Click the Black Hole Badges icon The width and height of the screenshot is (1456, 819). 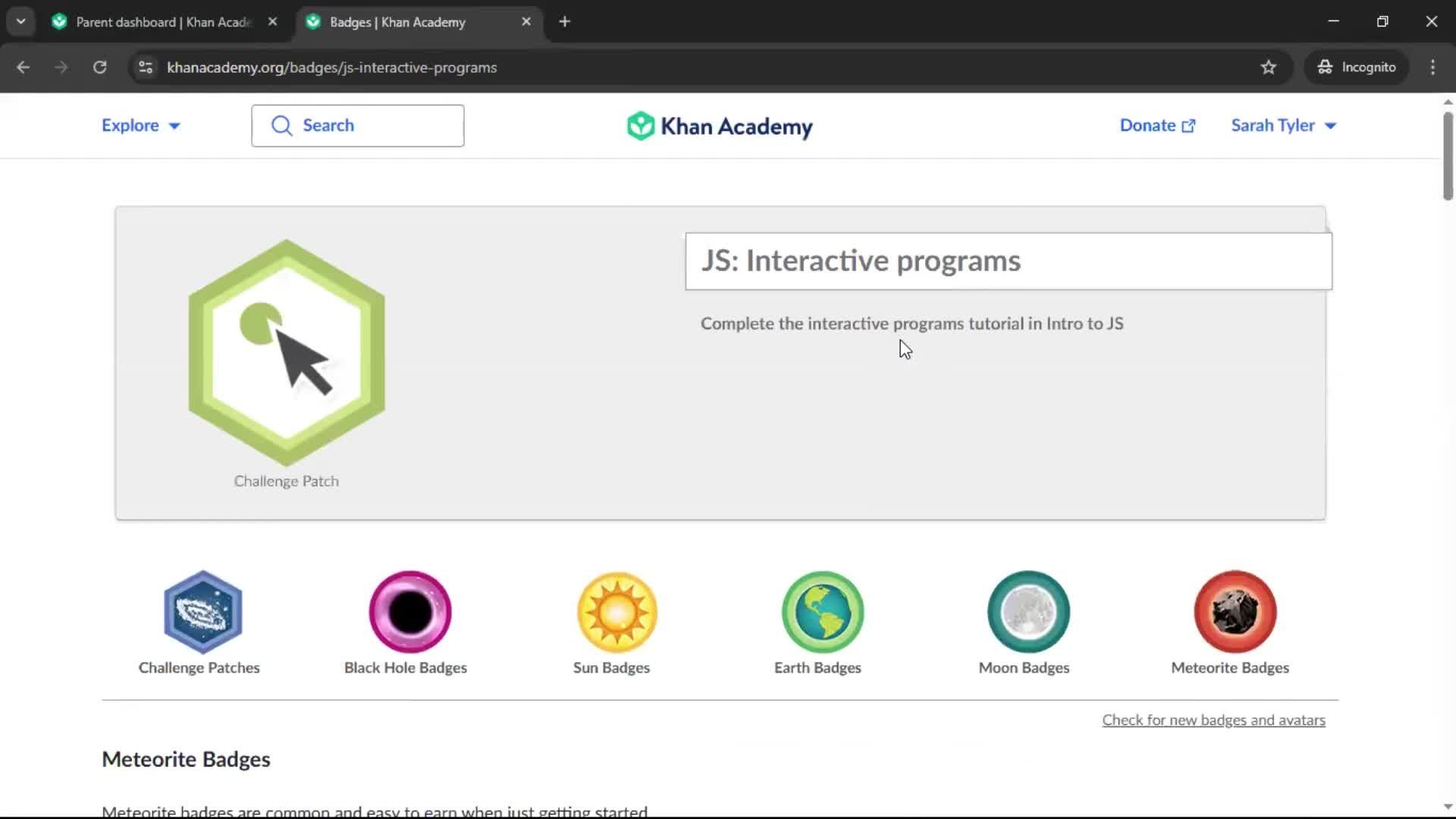(409, 612)
